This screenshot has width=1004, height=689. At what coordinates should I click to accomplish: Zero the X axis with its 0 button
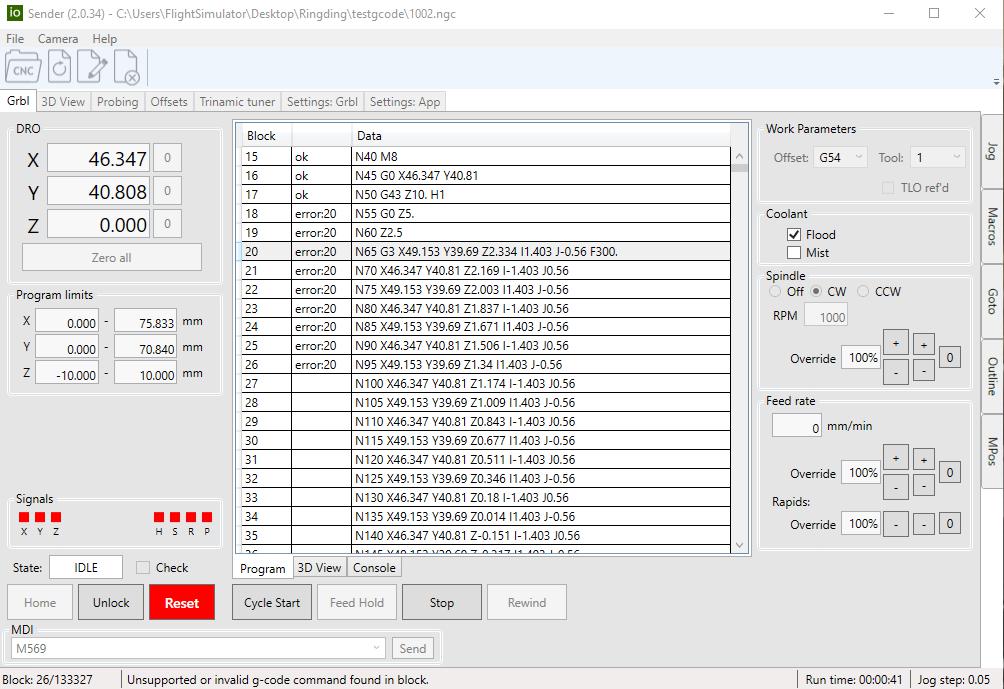pyautogui.click(x=167, y=158)
